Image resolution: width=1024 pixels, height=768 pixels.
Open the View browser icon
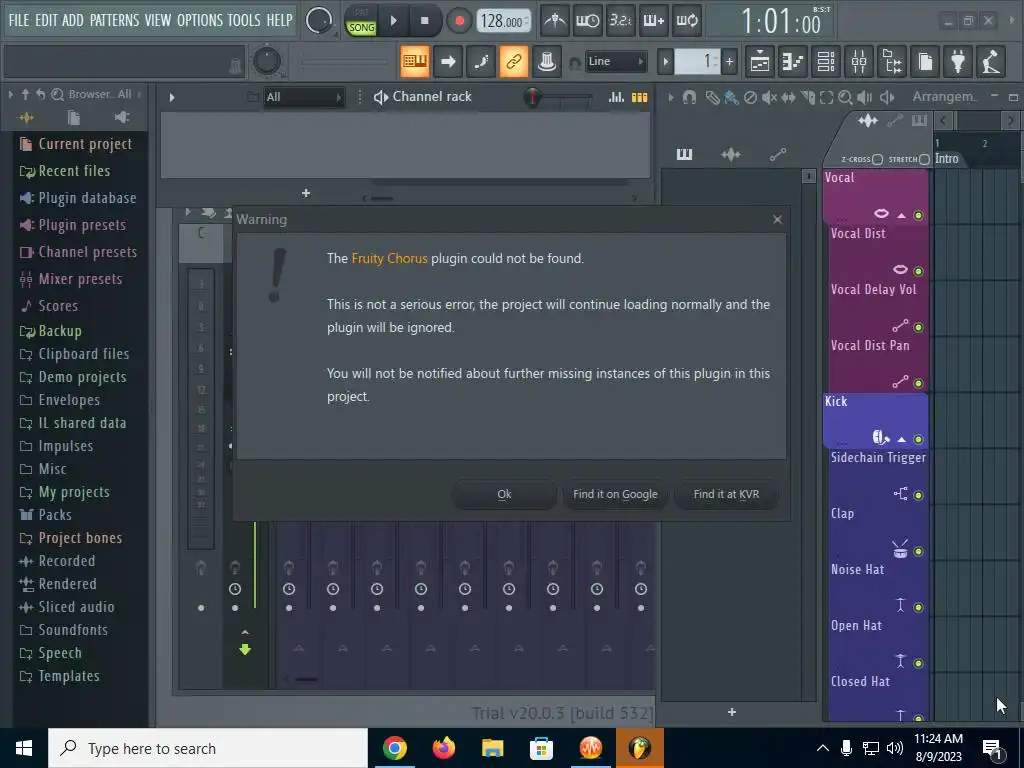point(892,61)
